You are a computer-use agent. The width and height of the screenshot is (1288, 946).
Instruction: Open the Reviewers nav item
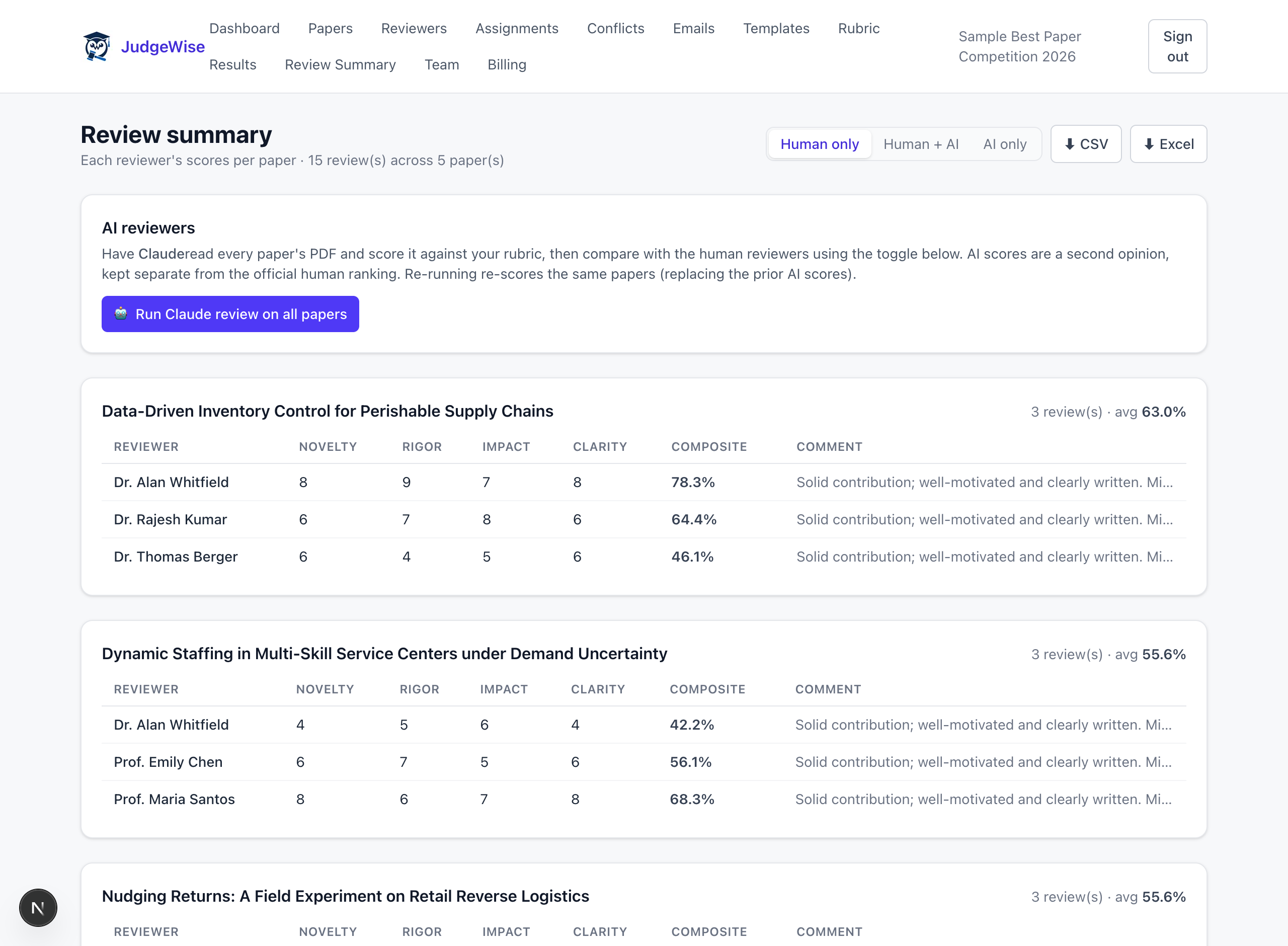(414, 28)
